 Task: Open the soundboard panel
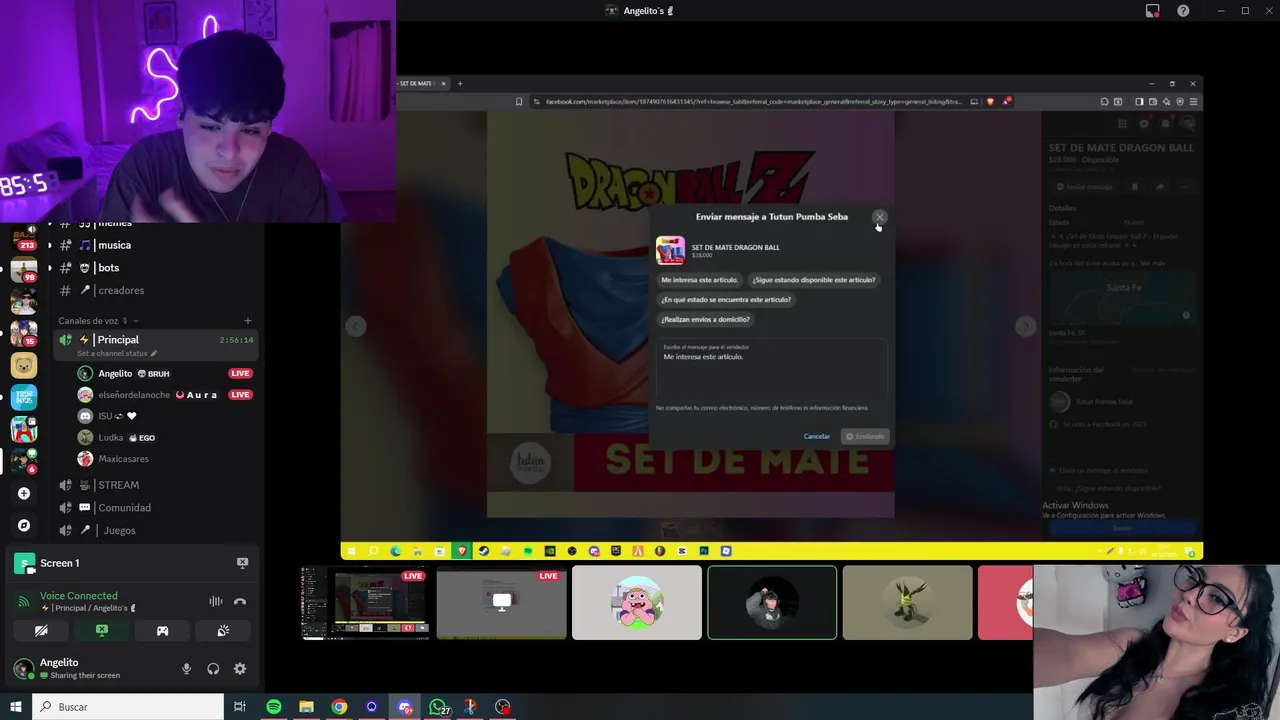pyautogui.click(x=223, y=631)
